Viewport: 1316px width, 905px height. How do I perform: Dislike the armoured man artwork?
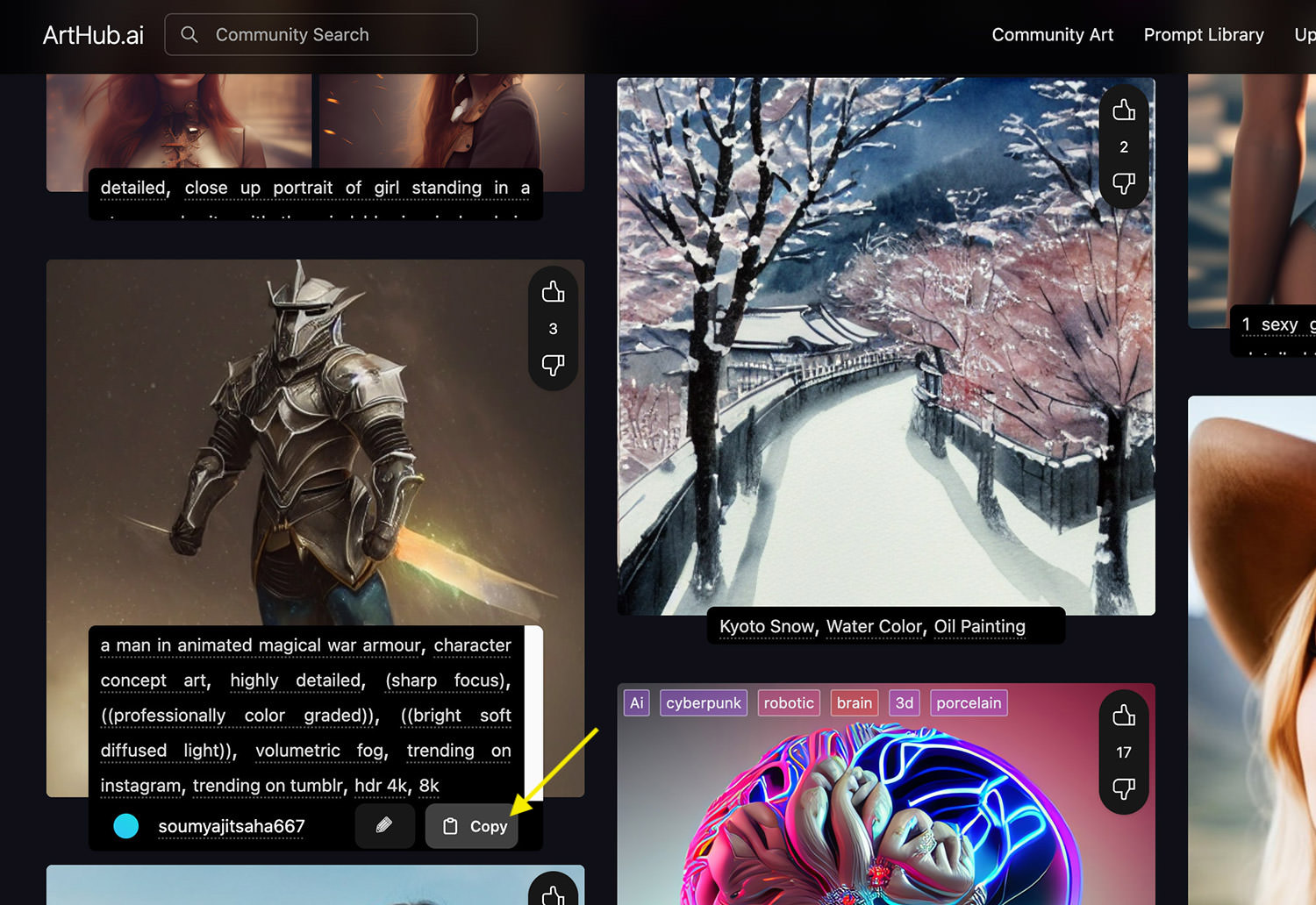click(x=553, y=365)
